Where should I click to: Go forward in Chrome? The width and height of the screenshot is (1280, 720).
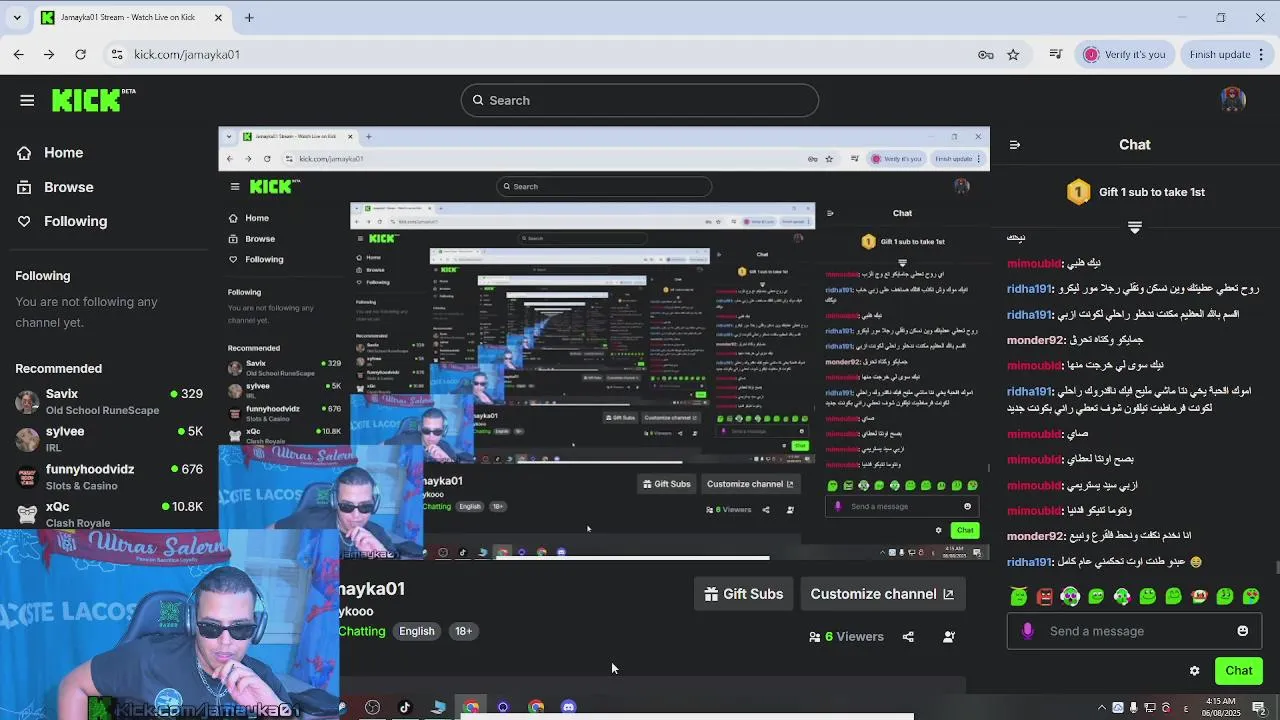pyautogui.click(x=49, y=54)
